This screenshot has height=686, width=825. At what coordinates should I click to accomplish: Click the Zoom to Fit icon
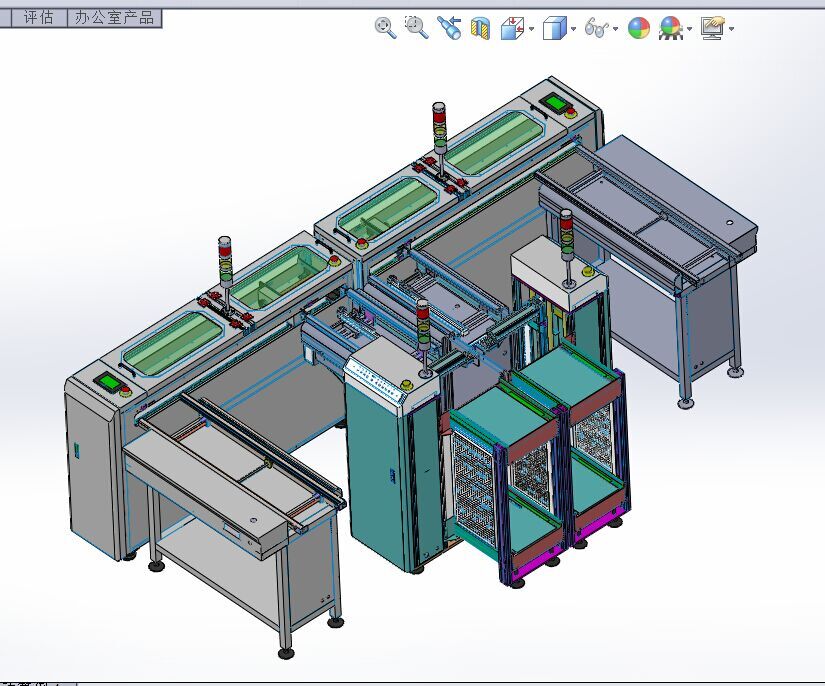click(x=385, y=28)
